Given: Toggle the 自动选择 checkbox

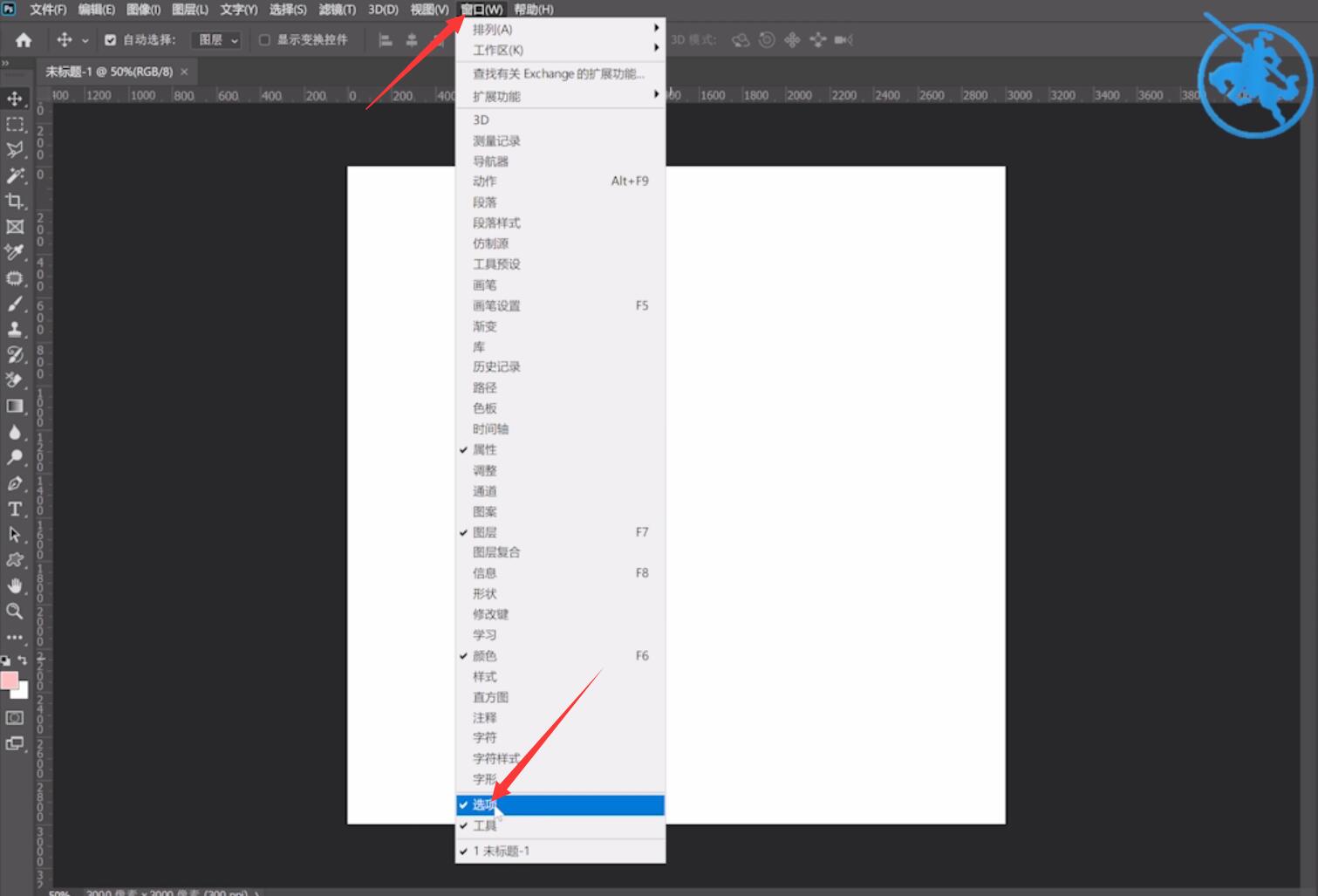Looking at the screenshot, I should tap(110, 40).
